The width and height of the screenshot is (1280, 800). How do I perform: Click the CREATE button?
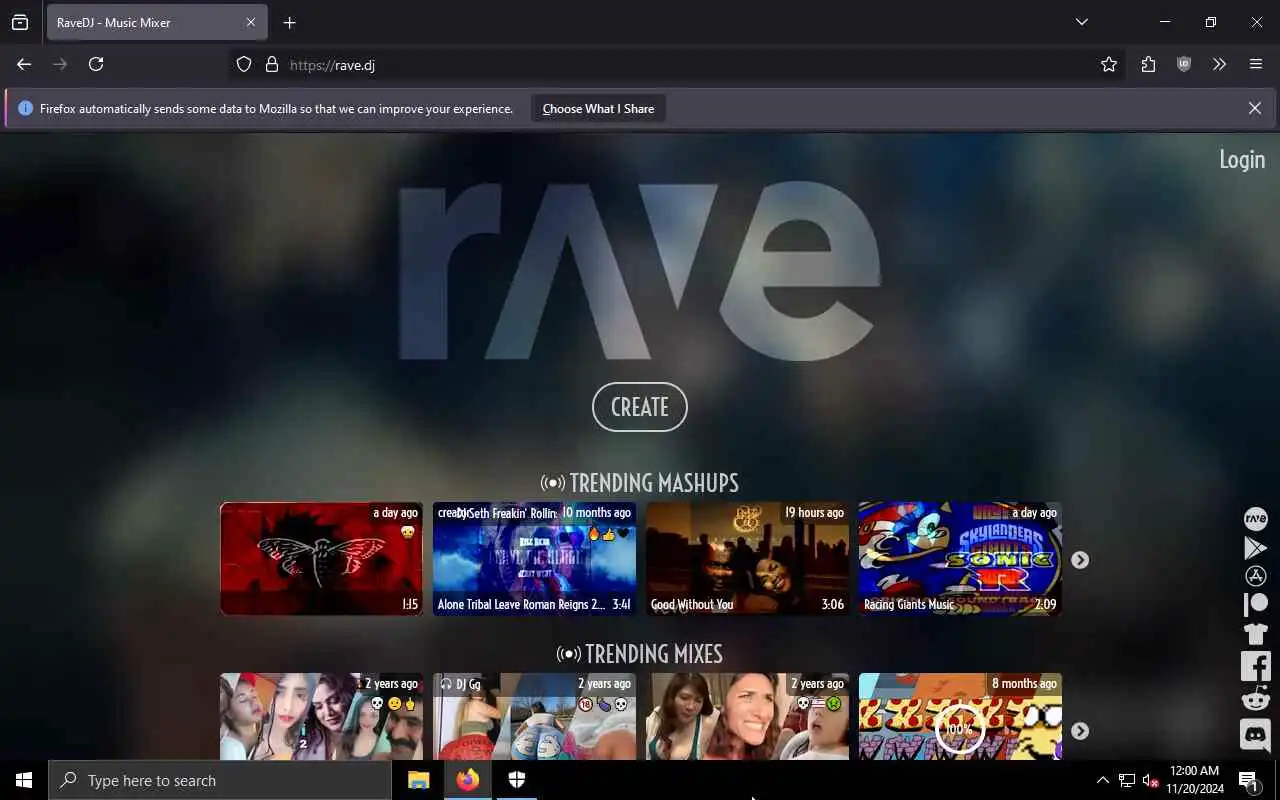point(640,407)
